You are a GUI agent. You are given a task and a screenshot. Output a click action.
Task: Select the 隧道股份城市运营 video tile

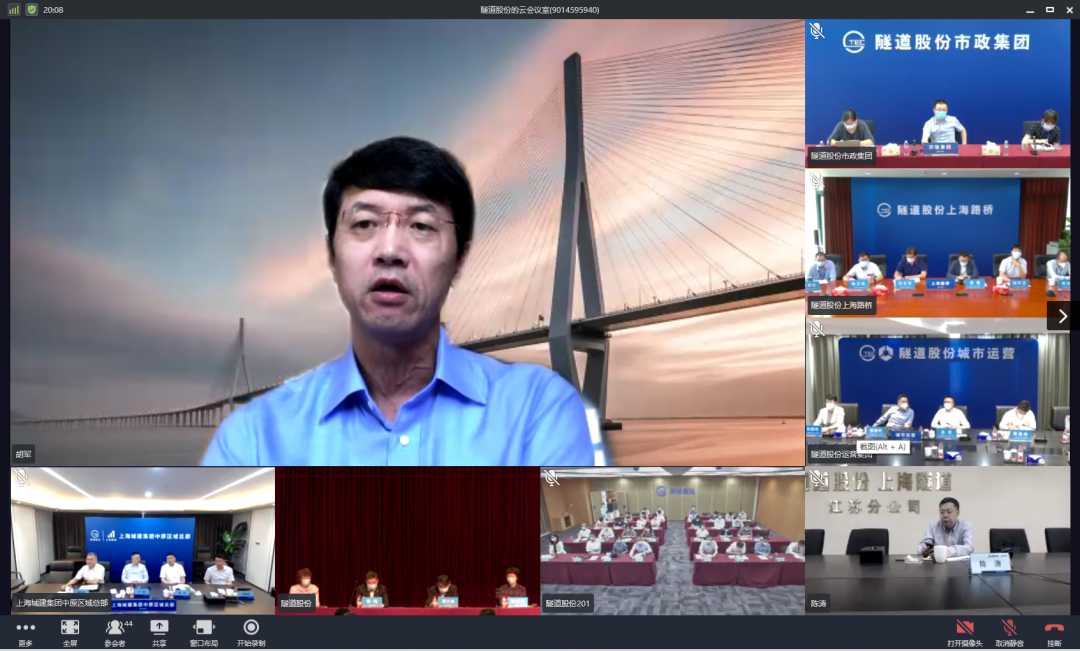click(937, 390)
